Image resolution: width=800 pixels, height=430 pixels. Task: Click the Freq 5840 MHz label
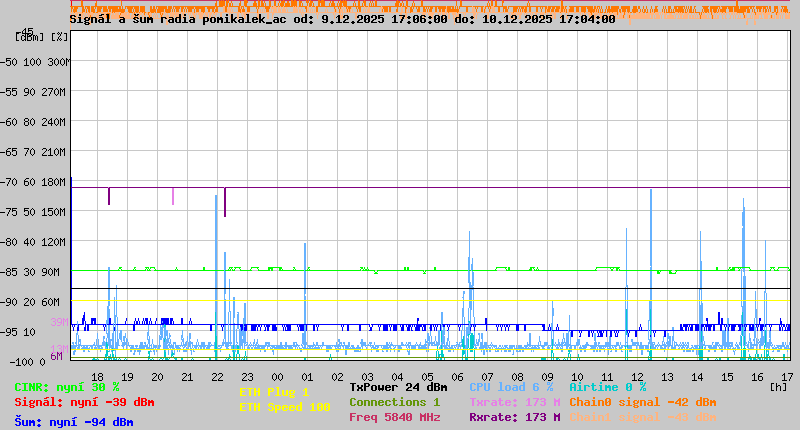click(x=394, y=417)
